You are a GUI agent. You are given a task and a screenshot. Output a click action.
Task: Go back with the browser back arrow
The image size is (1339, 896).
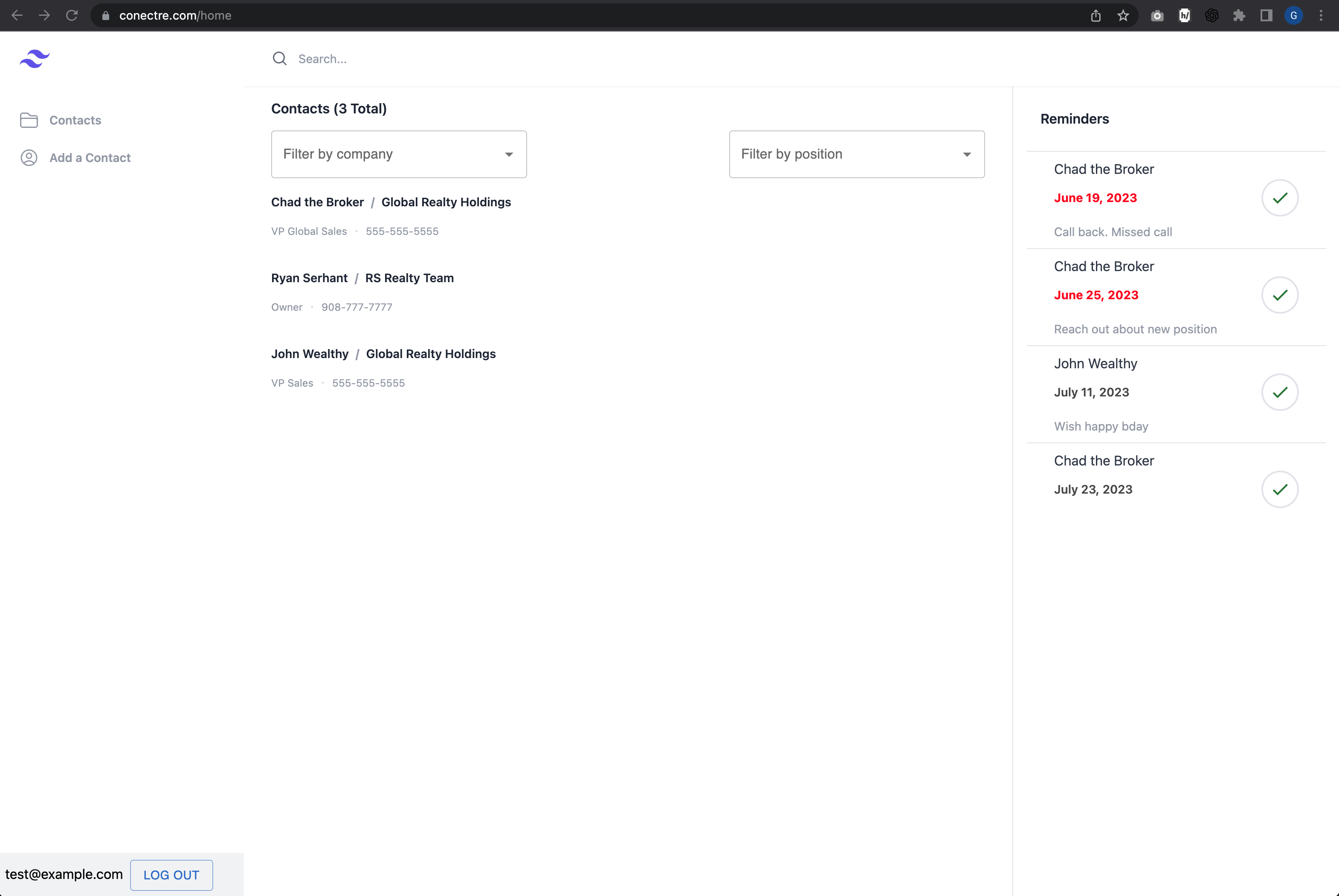tap(17, 15)
